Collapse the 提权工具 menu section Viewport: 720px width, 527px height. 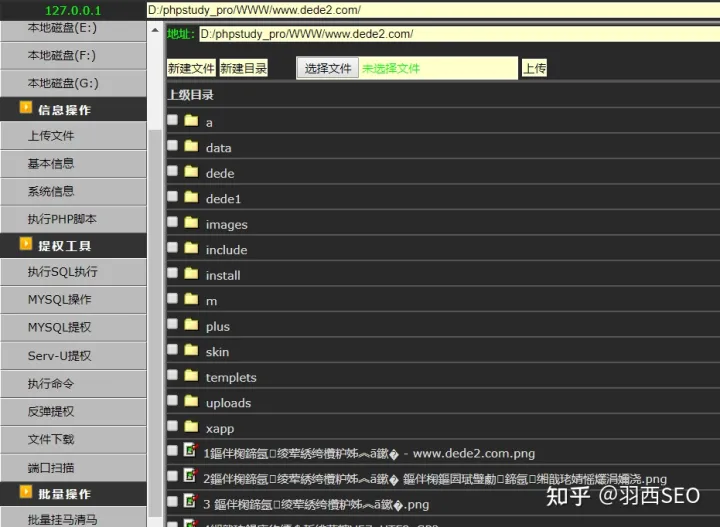point(73,246)
